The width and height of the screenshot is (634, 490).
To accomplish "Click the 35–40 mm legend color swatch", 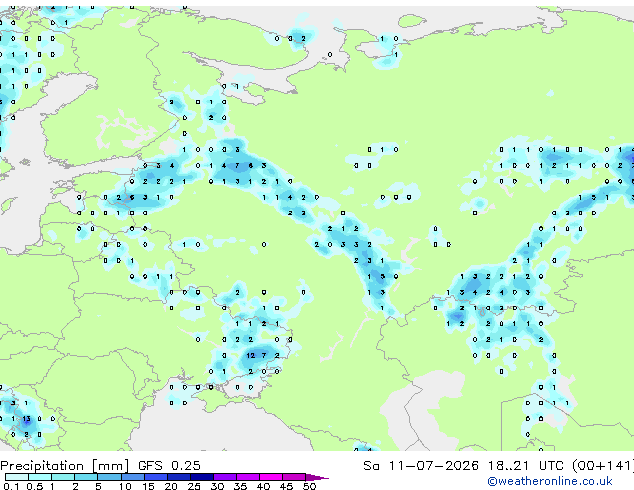I will point(247,477).
